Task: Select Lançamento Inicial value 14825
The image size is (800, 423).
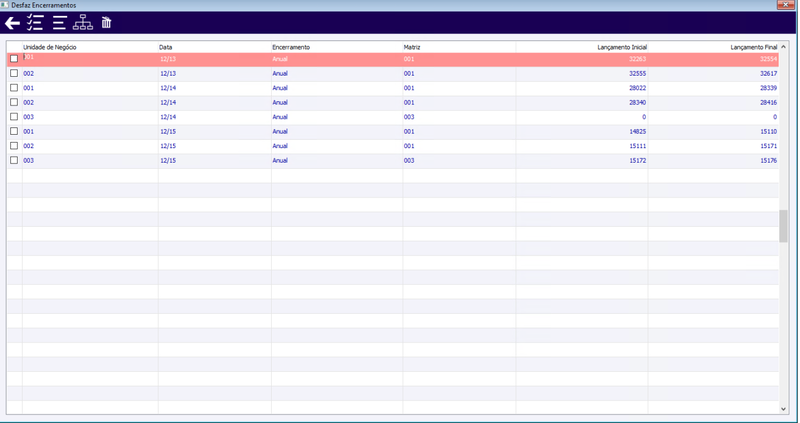Action: (x=637, y=131)
